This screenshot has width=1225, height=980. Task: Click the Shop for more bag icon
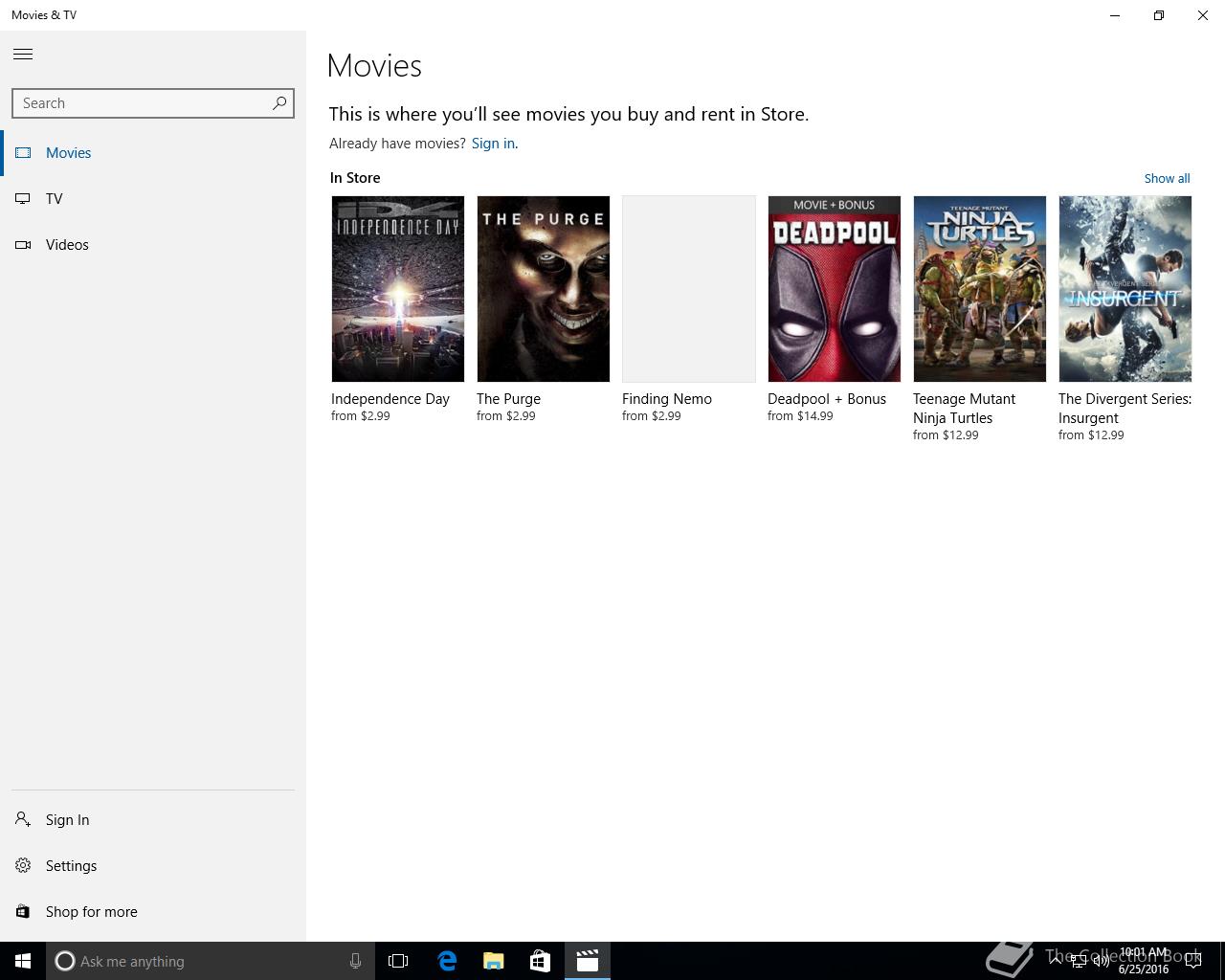[23, 911]
